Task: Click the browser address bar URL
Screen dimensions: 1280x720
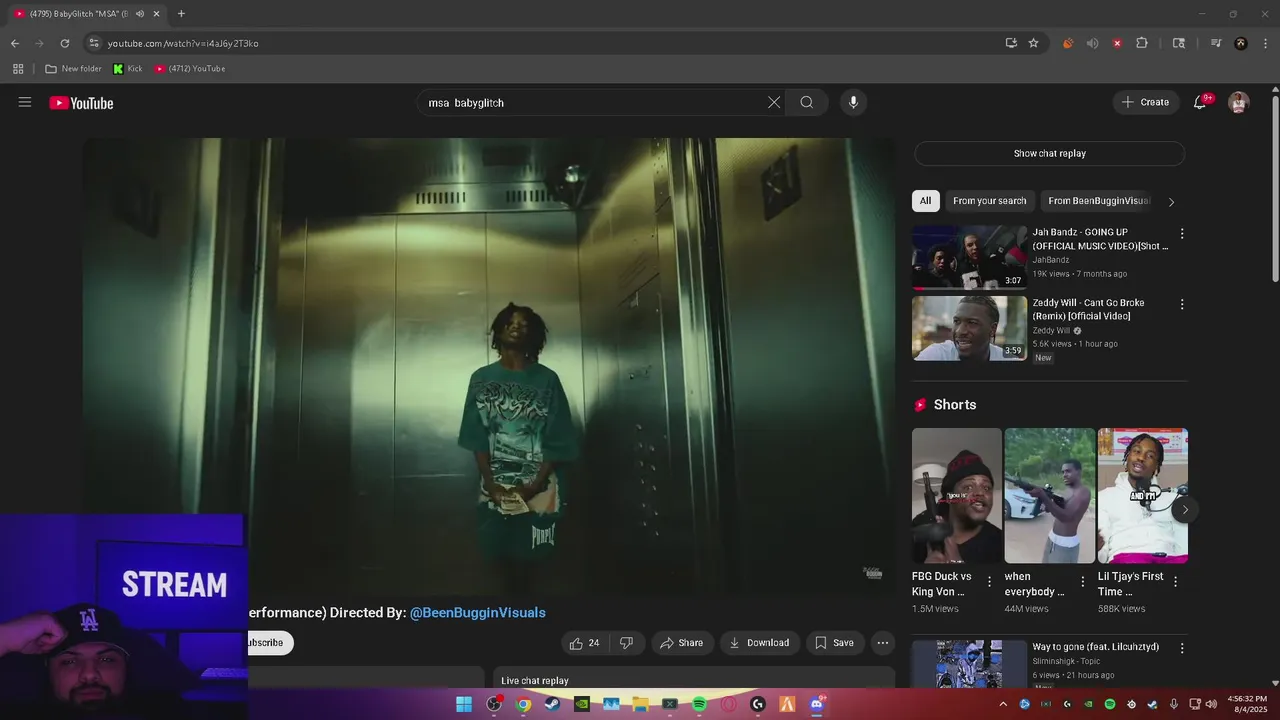Action: coord(183,43)
